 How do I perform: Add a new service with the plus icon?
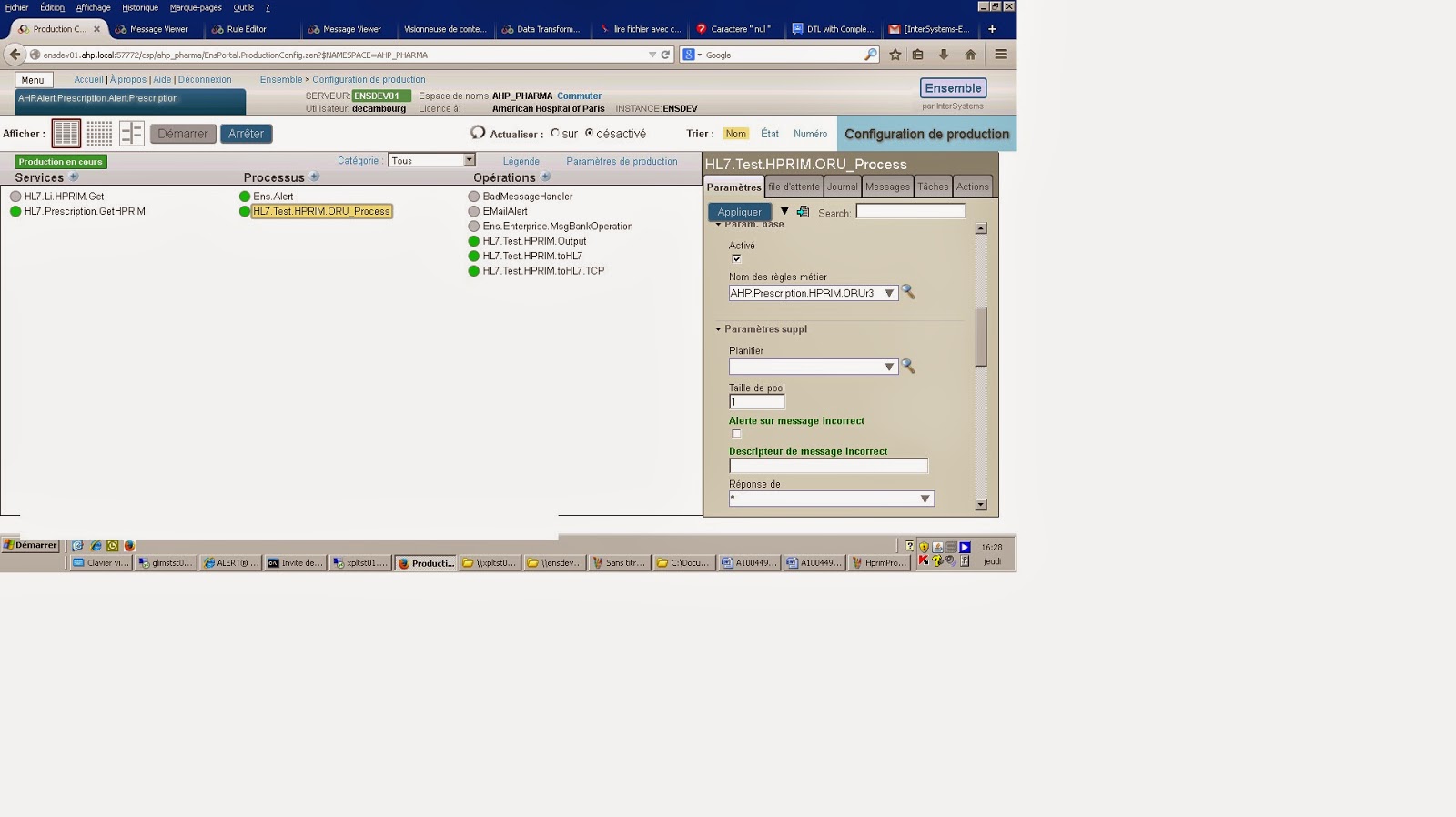[x=74, y=177]
